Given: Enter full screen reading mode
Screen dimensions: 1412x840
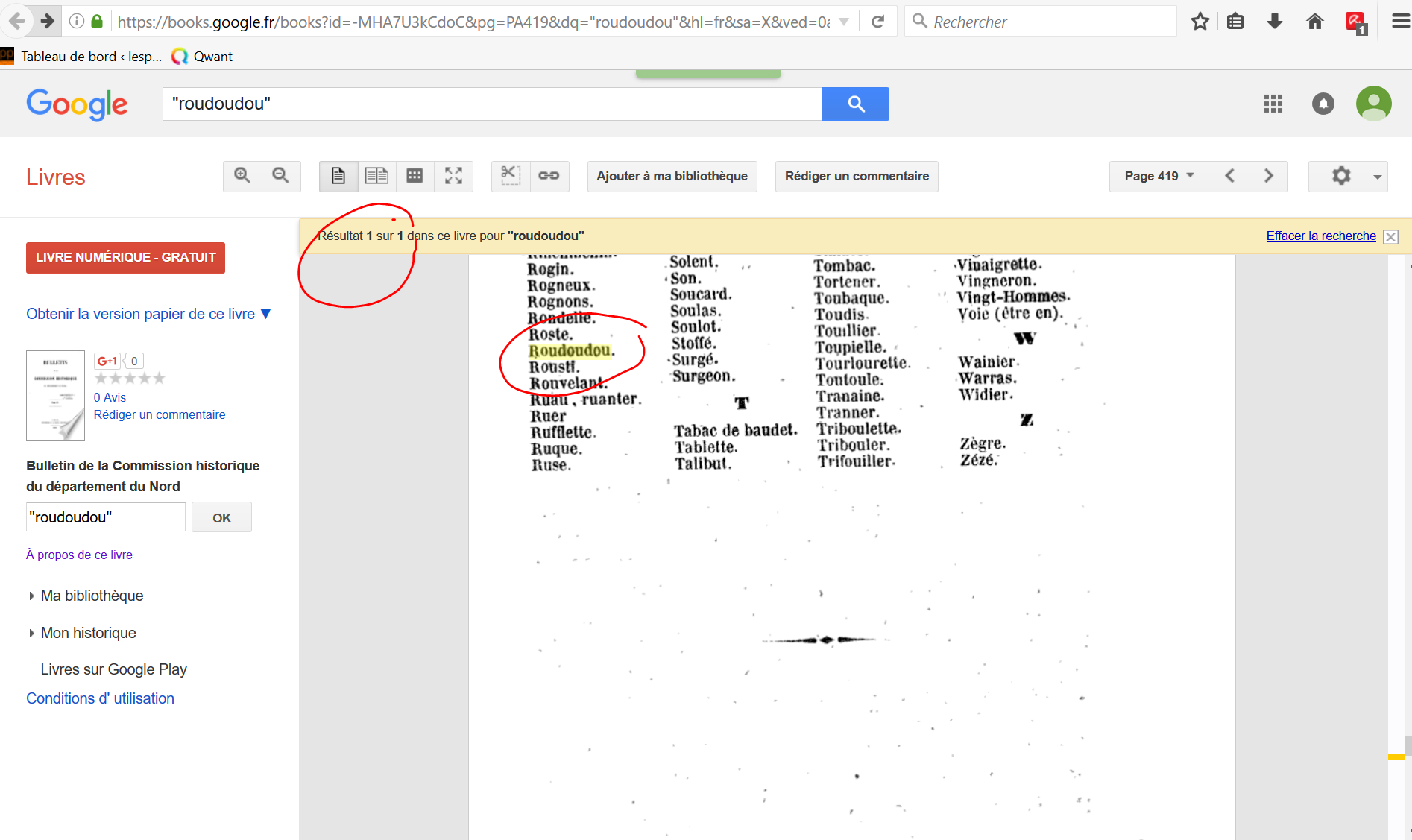Looking at the screenshot, I should click(x=453, y=176).
